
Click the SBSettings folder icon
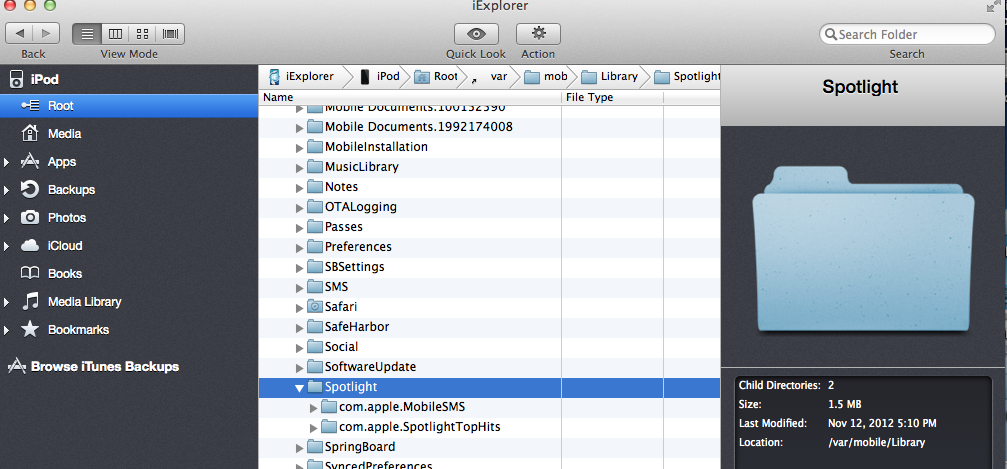[314, 267]
